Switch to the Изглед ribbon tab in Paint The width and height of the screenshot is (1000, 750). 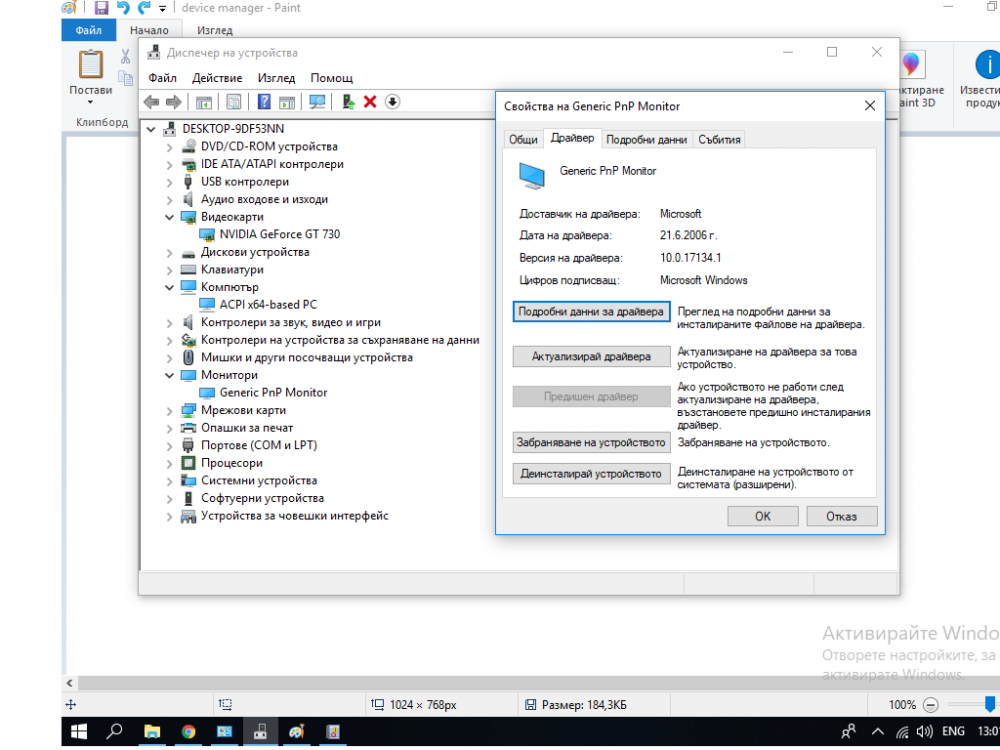coord(215,30)
